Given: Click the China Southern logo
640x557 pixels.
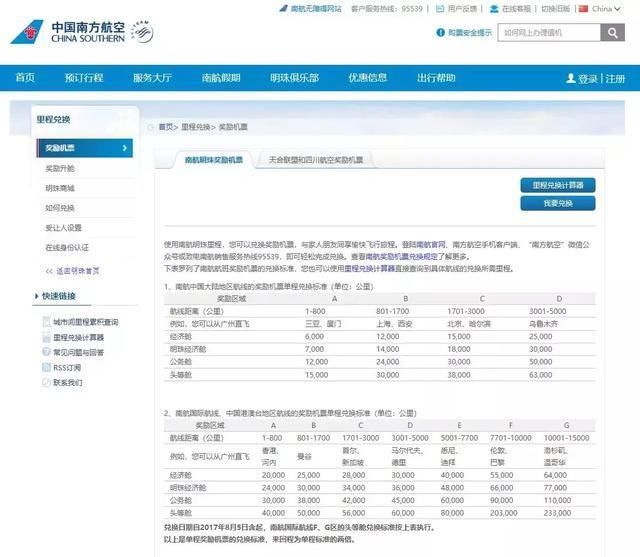Looking at the screenshot, I should (67, 32).
